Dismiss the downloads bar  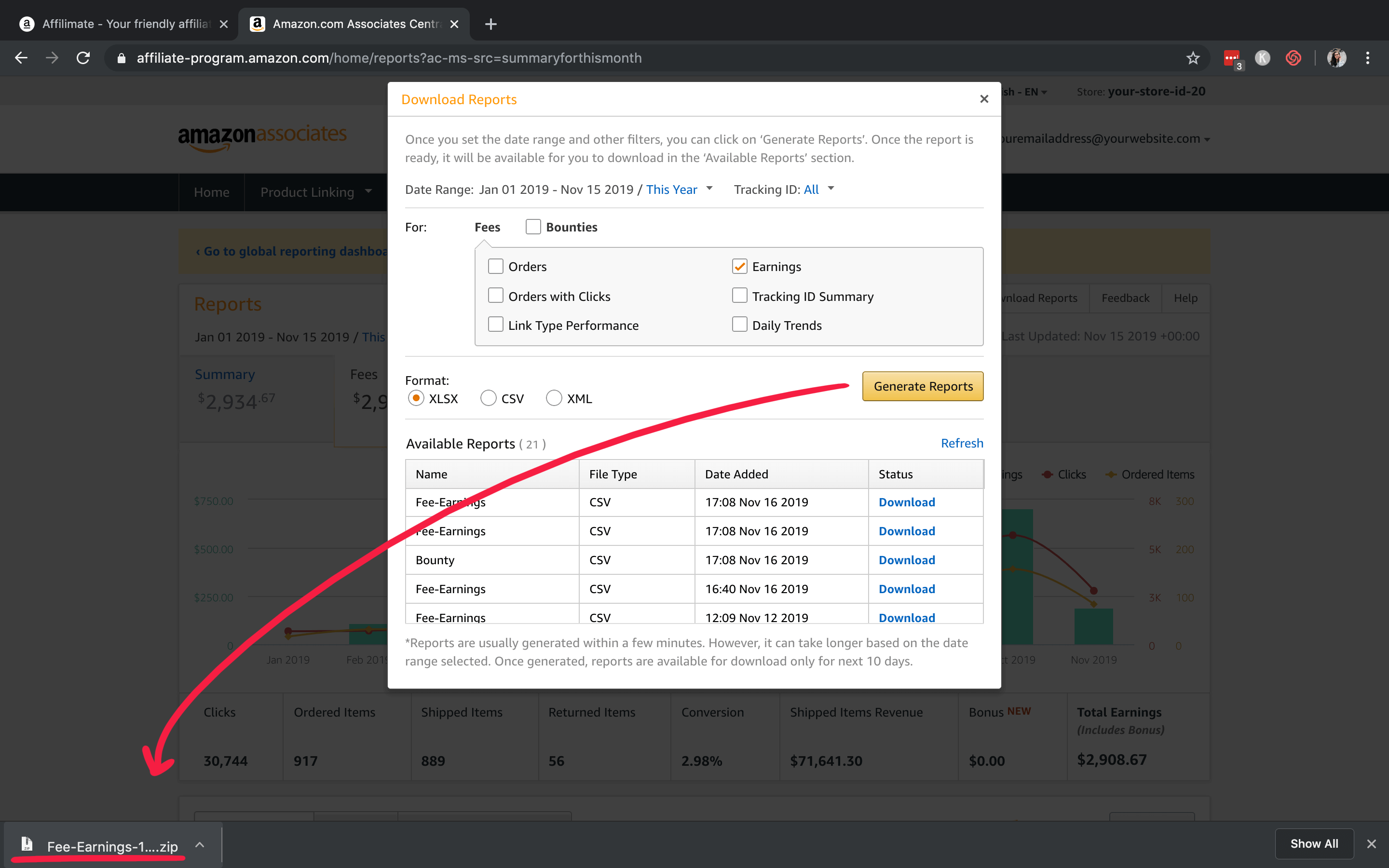coord(1371,843)
